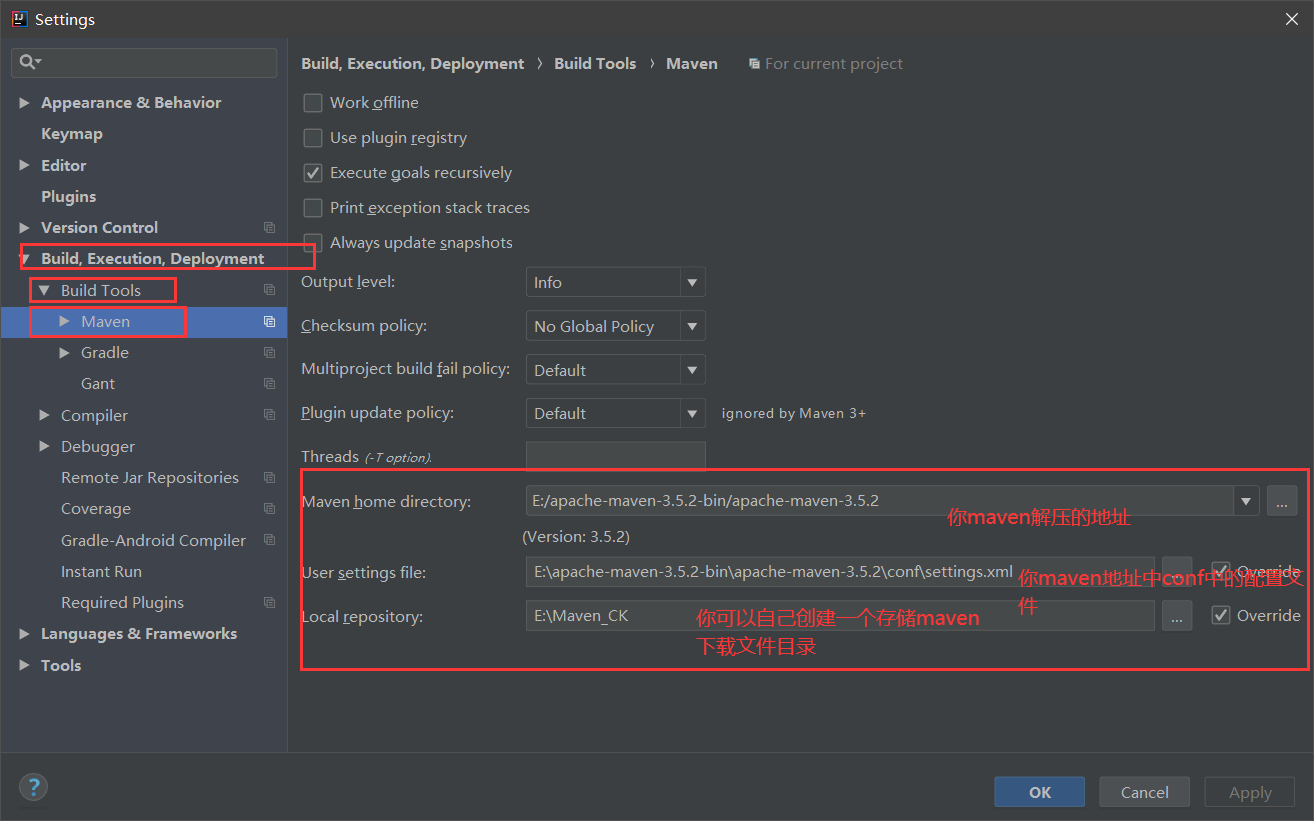Click browse button for Local repository
Viewport: 1314px width, 821px height.
point(1176,617)
